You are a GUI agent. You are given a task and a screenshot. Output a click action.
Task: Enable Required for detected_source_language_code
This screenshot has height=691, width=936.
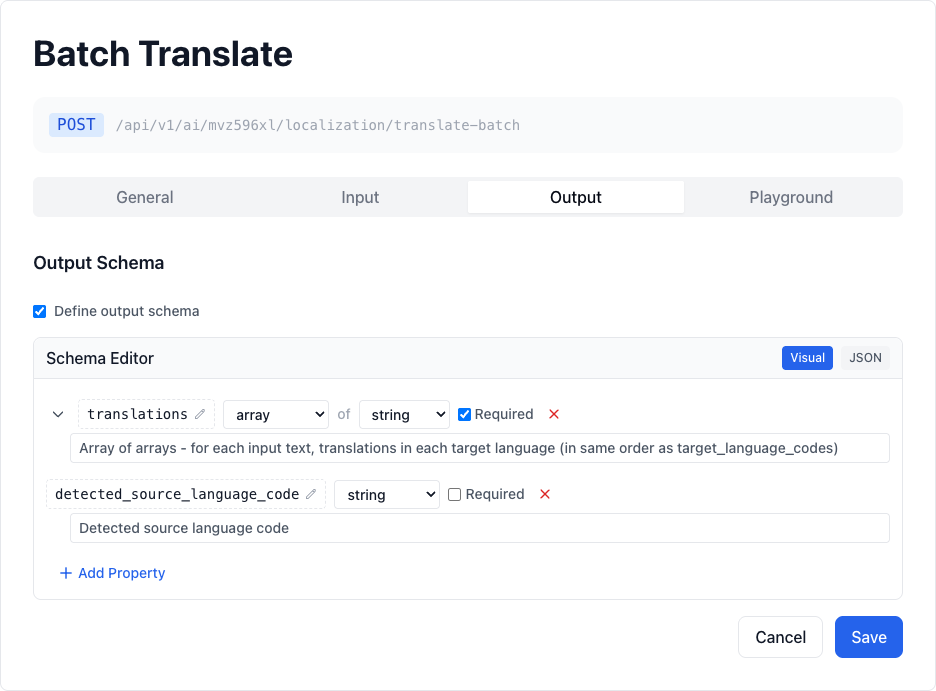(x=454, y=494)
